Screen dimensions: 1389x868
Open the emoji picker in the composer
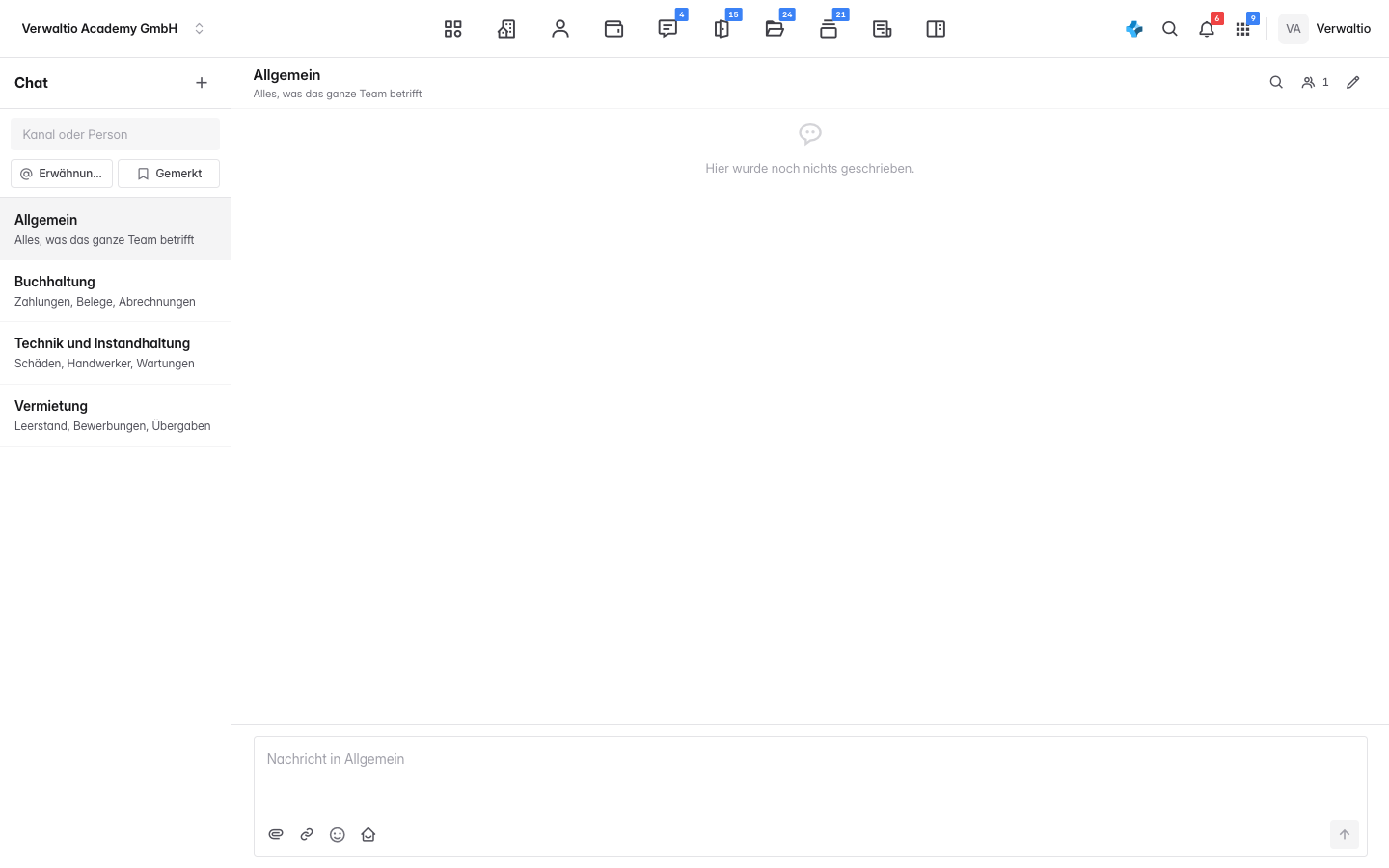click(x=338, y=834)
